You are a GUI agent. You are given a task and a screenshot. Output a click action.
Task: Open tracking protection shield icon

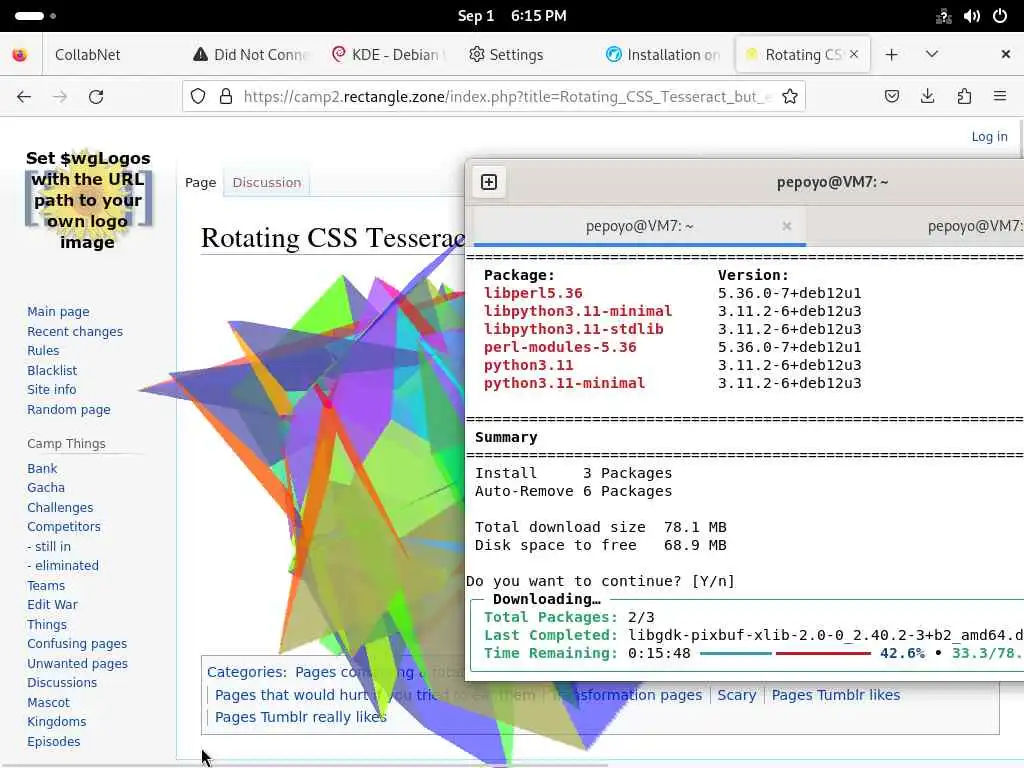click(198, 97)
